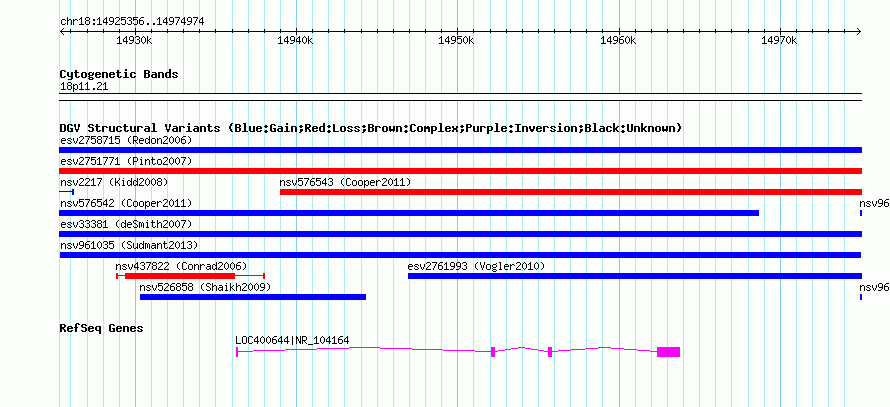Select the nsv437822 (Conrad2006) red loss bar
This screenshot has width=890, height=407.
pyautogui.click(x=190, y=276)
